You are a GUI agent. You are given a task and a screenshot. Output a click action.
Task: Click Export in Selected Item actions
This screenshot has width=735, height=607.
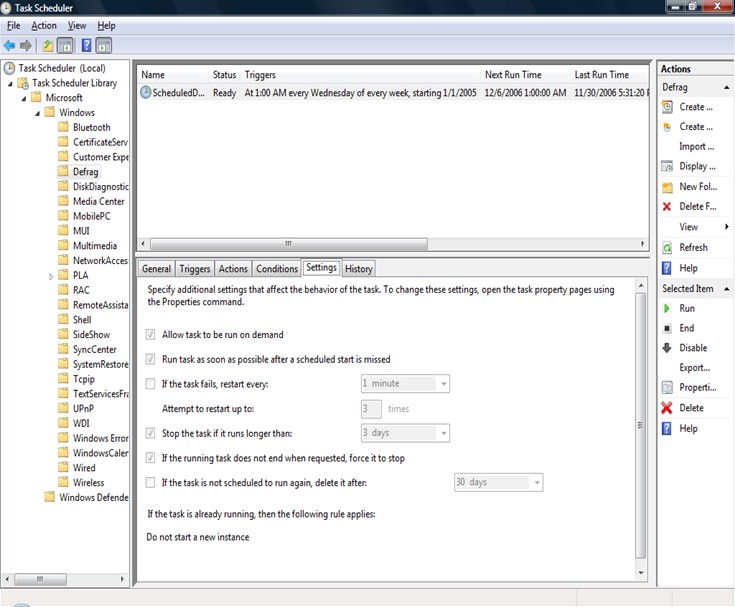(695, 367)
